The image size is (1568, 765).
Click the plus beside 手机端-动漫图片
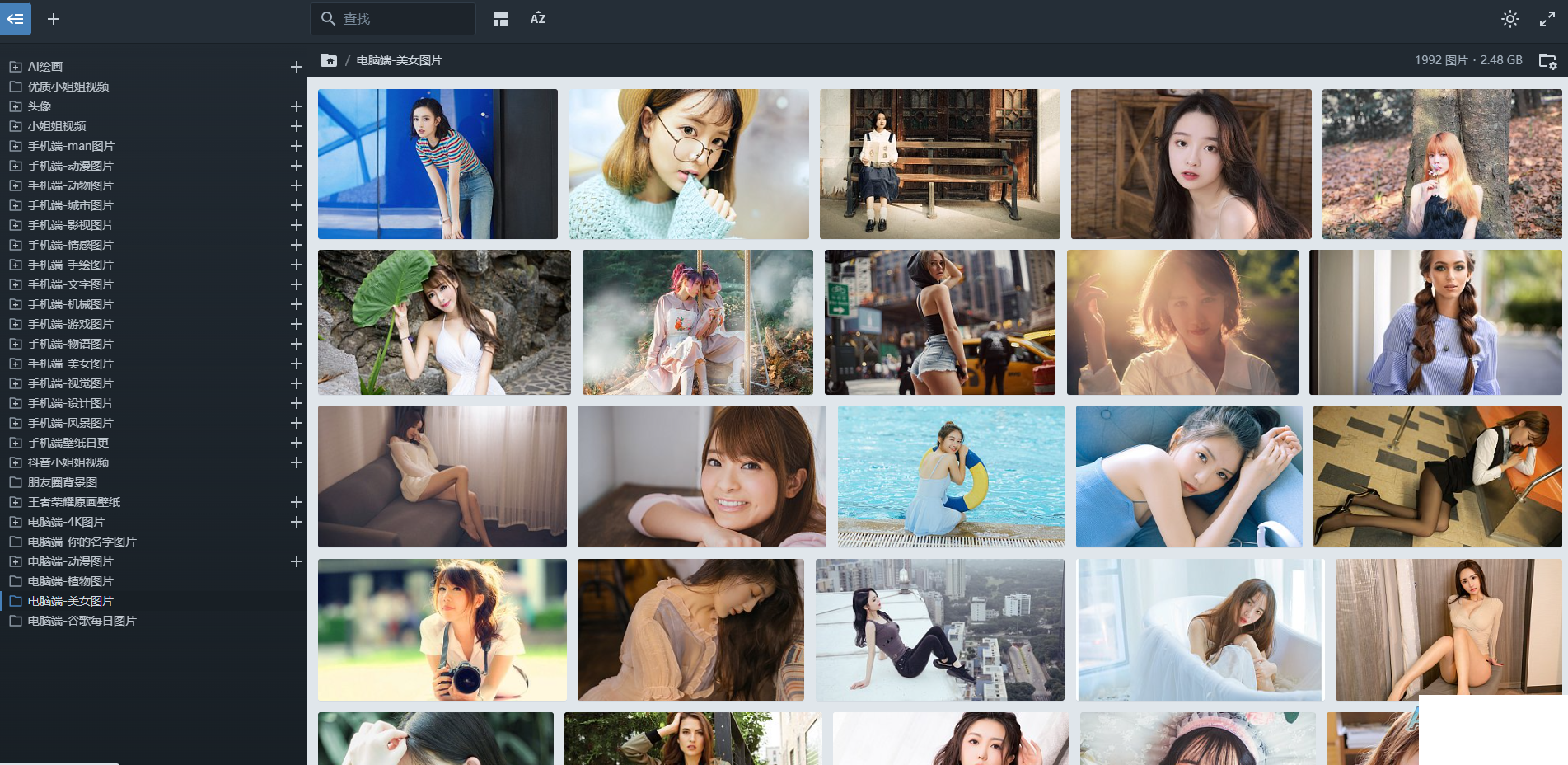[x=297, y=166]
